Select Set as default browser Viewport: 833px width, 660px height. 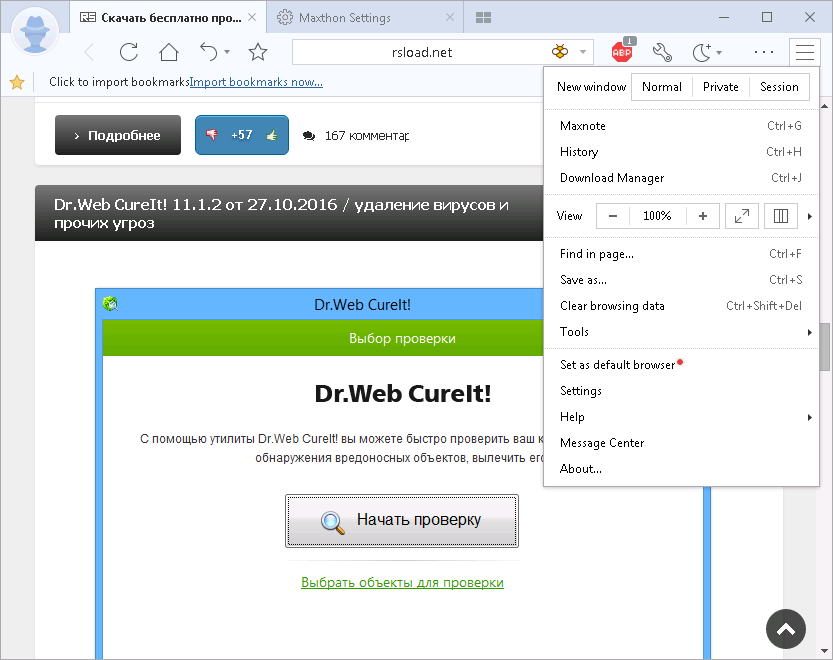681,365
